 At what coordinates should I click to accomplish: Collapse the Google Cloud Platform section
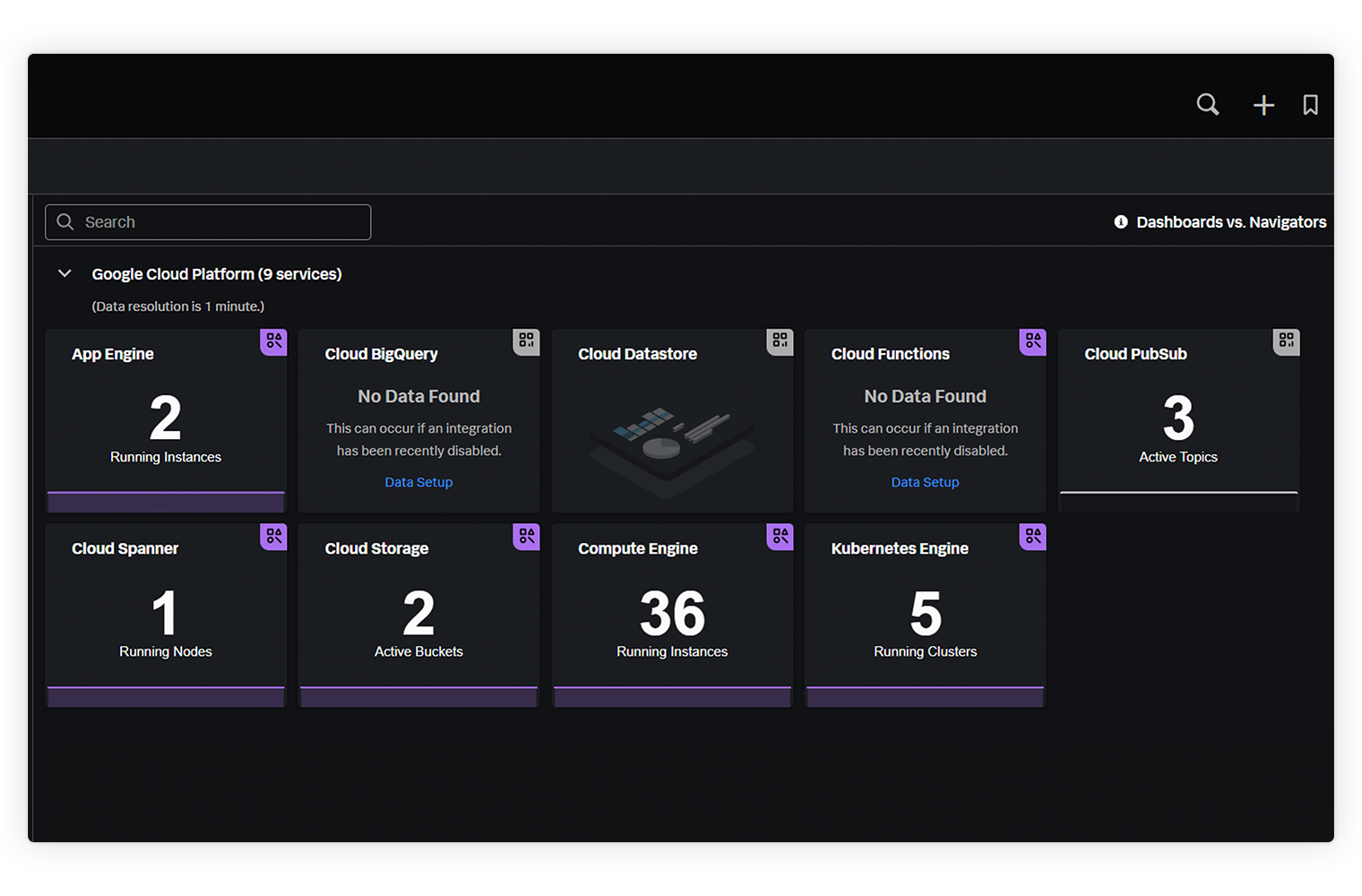click(64, 273)
